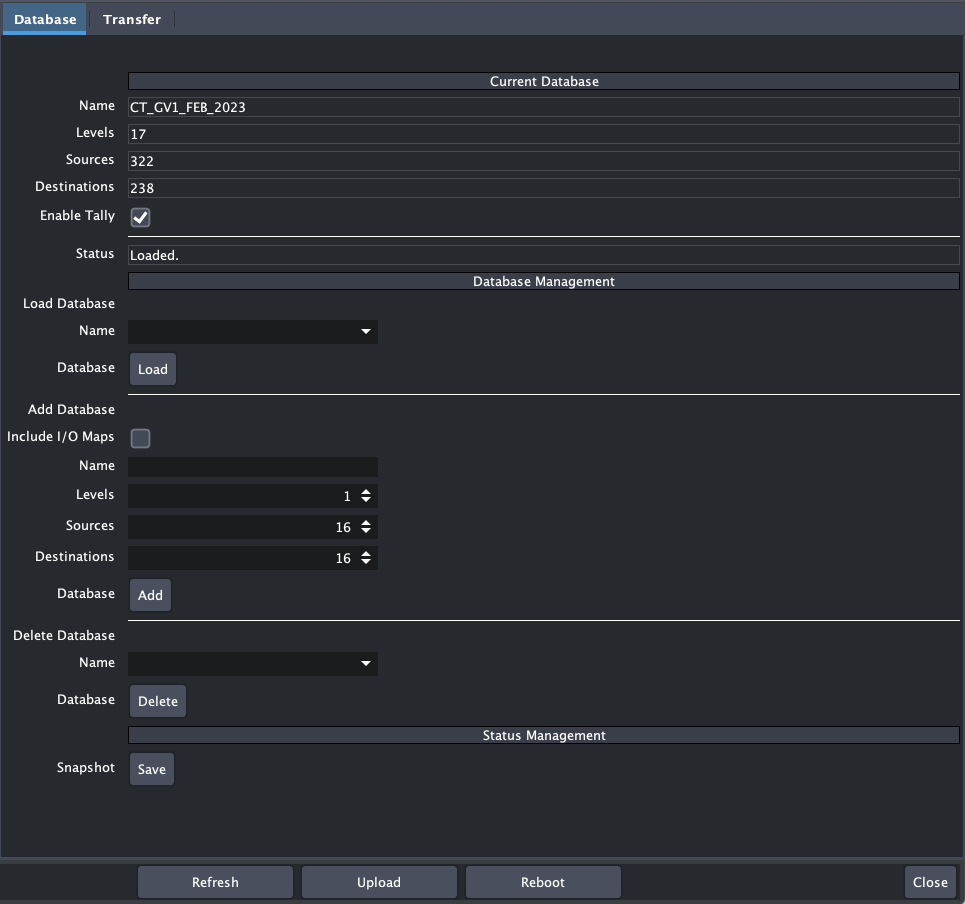965x904 pixels.
Task: Enable the Include I/O Maps checkbox
Action: pos(140,438)
